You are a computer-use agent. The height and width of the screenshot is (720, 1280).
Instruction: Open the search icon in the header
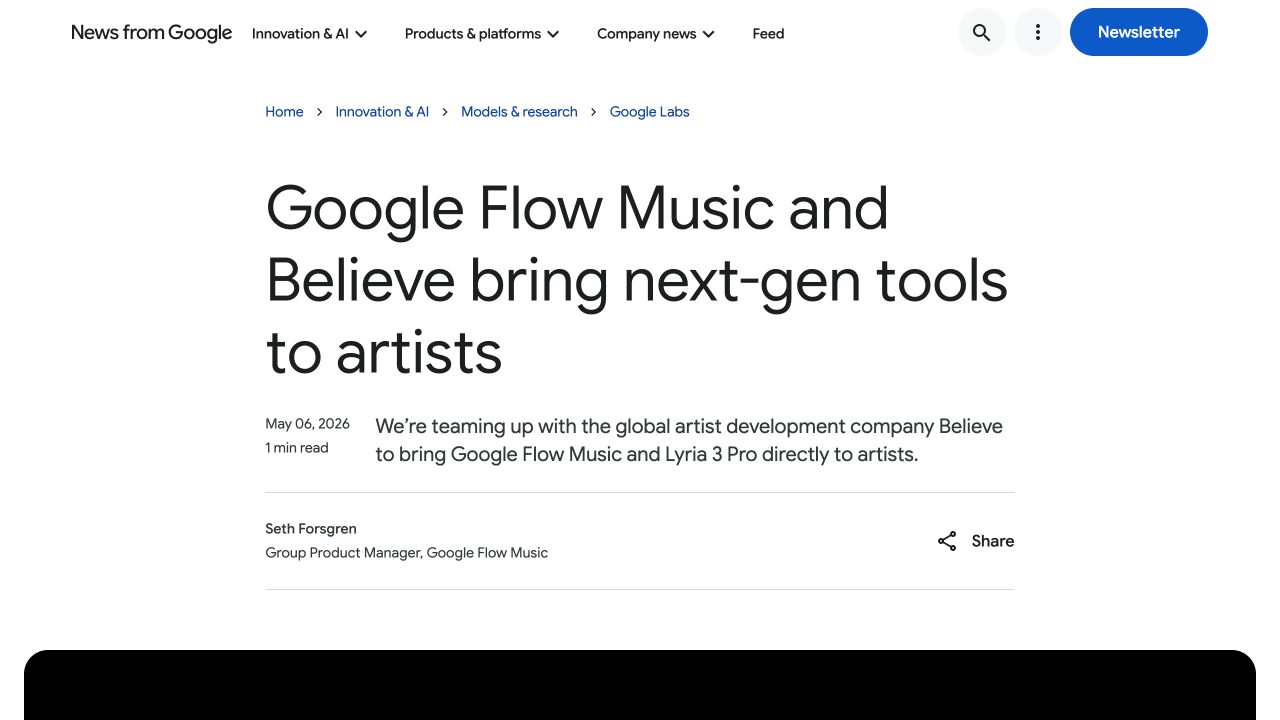982,33
